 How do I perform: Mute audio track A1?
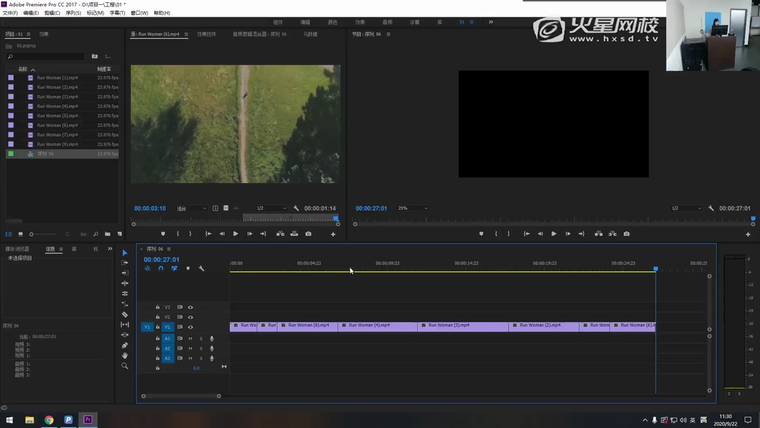point(190,338)
